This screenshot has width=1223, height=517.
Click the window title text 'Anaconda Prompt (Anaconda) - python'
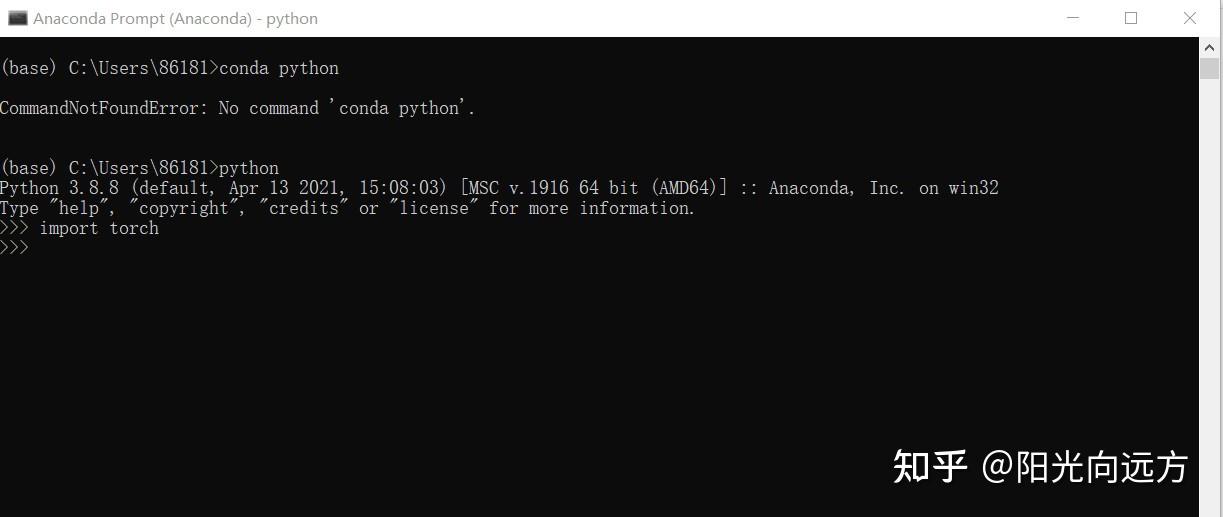(x=176, y=18)
